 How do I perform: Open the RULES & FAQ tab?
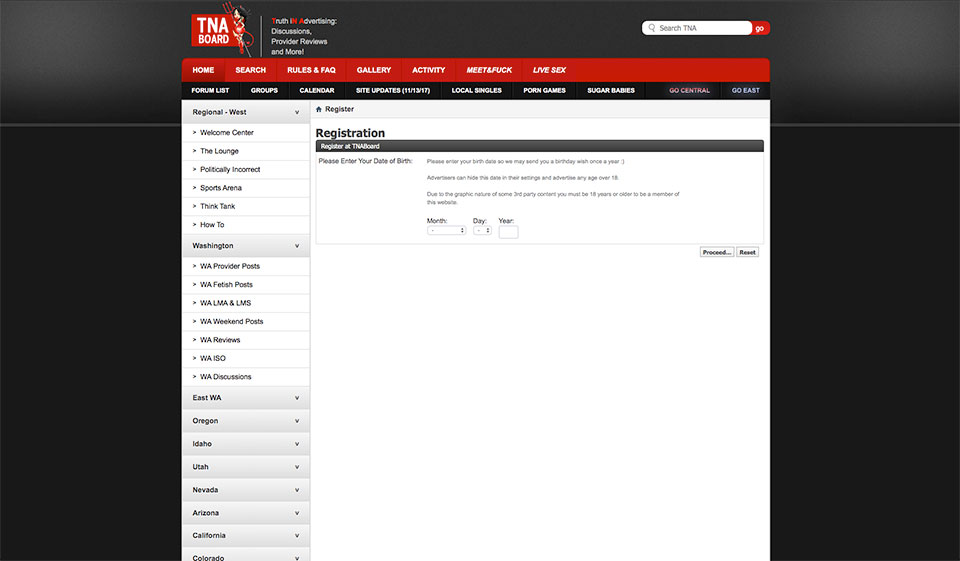pos(311,70)
